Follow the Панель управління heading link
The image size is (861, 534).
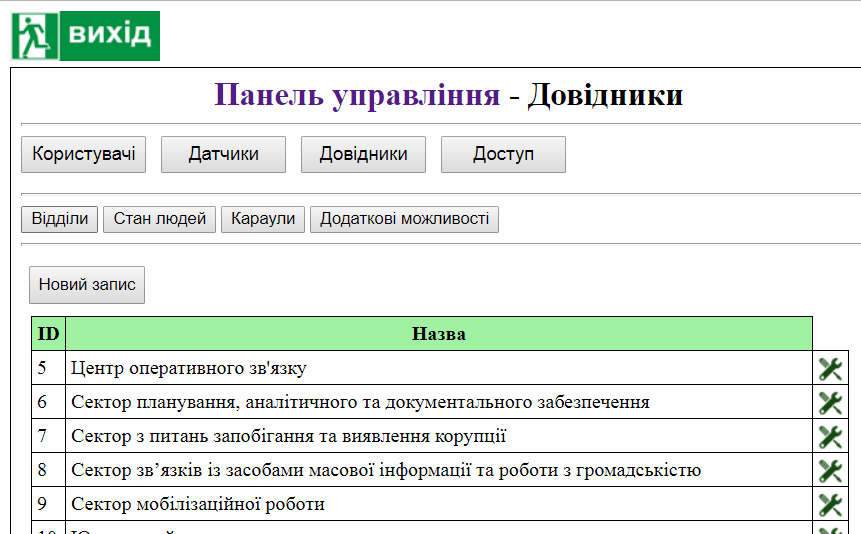[357, 95]
